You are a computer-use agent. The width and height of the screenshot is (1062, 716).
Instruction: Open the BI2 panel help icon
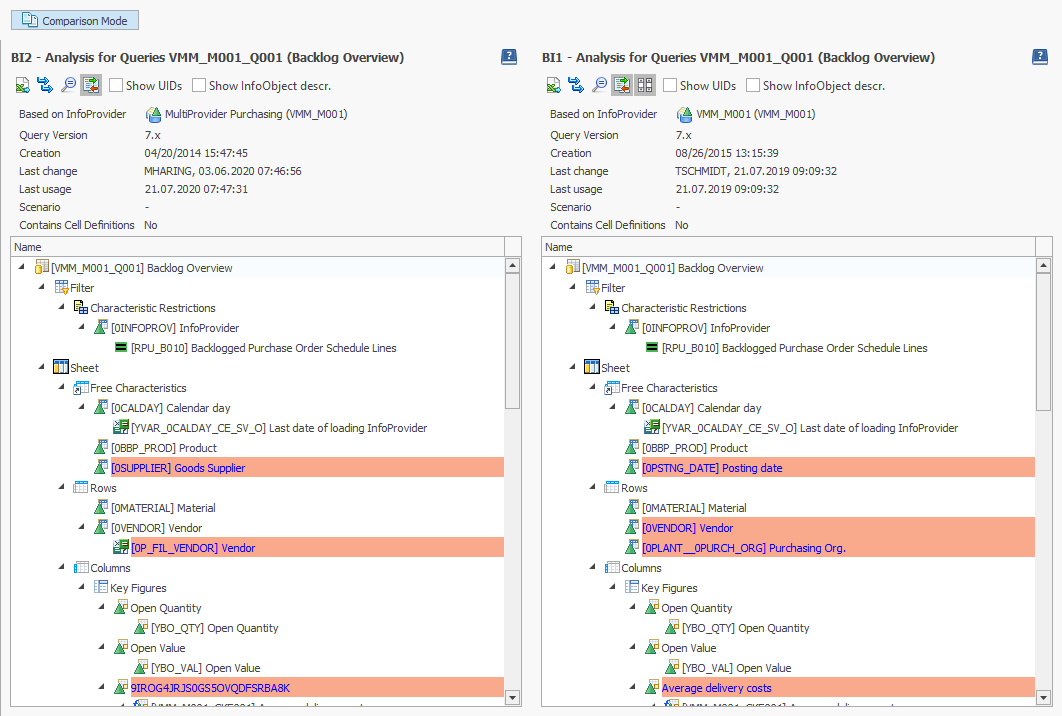pyautogui.click(x=510, y=57)
